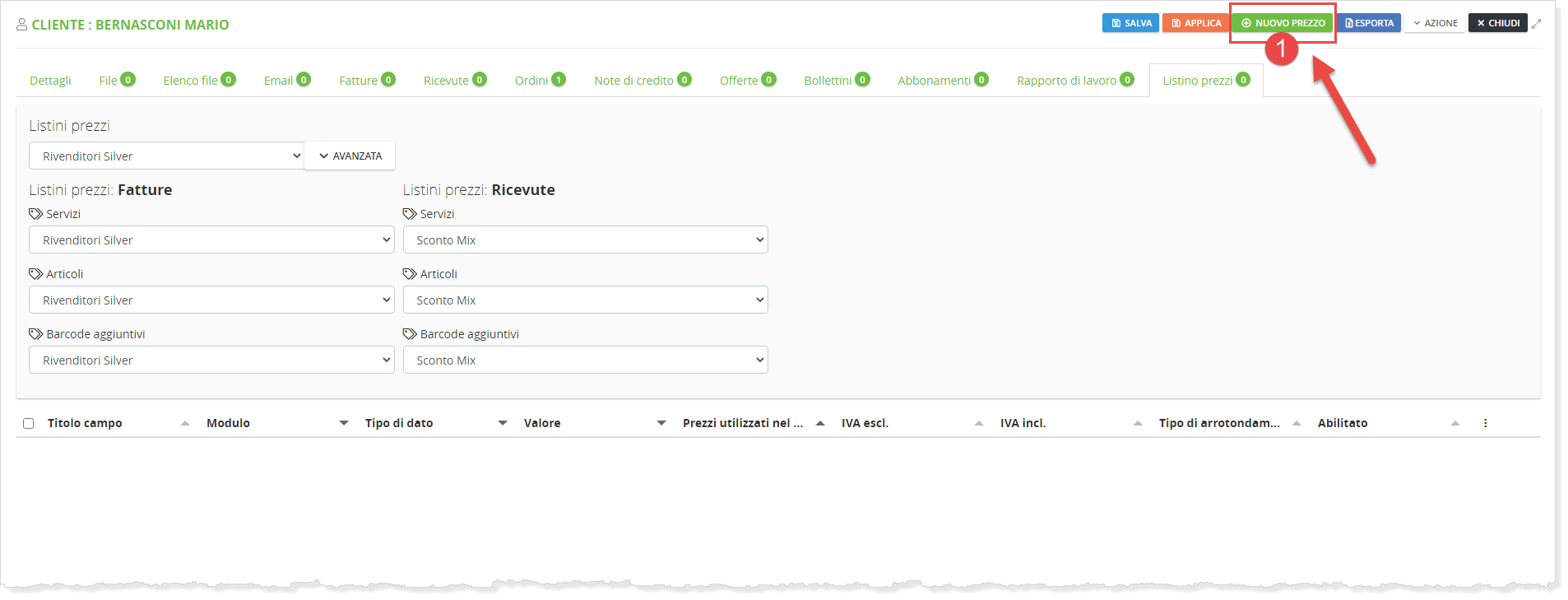
Task: Click the Salva button
Action: [1130, 23]
